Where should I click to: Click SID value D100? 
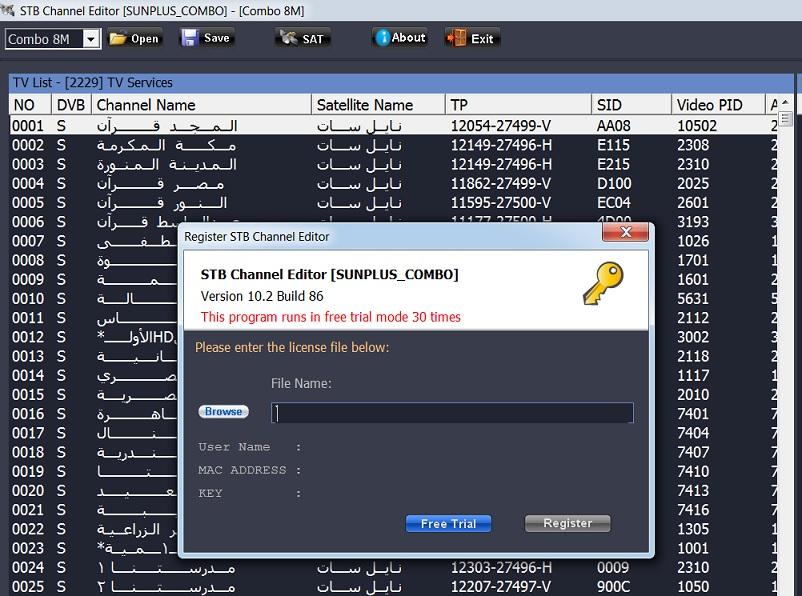(614, 184)
